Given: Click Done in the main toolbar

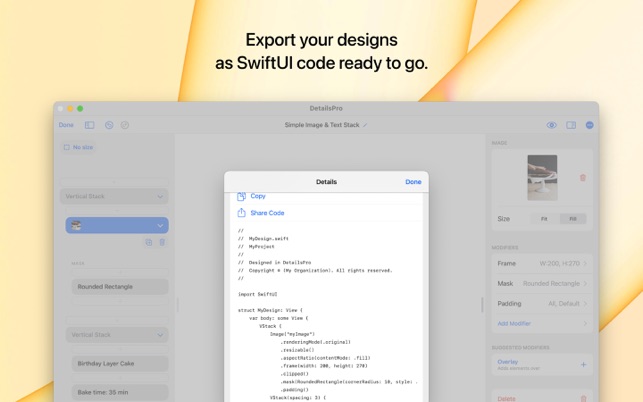Looking at the screenshot, I should click(x=66, y=125).
